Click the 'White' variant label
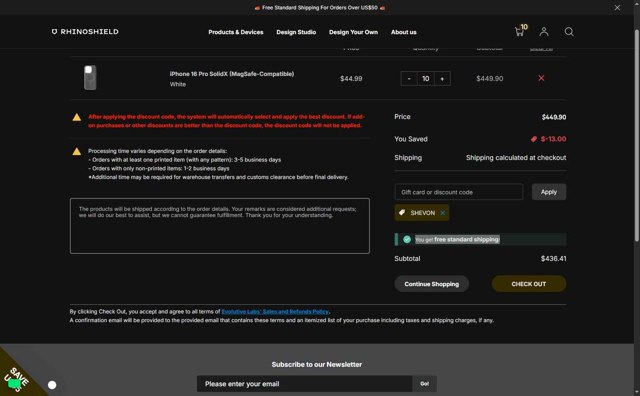Image resolution: width=640 pixels, height=396 pixels. 178,84
